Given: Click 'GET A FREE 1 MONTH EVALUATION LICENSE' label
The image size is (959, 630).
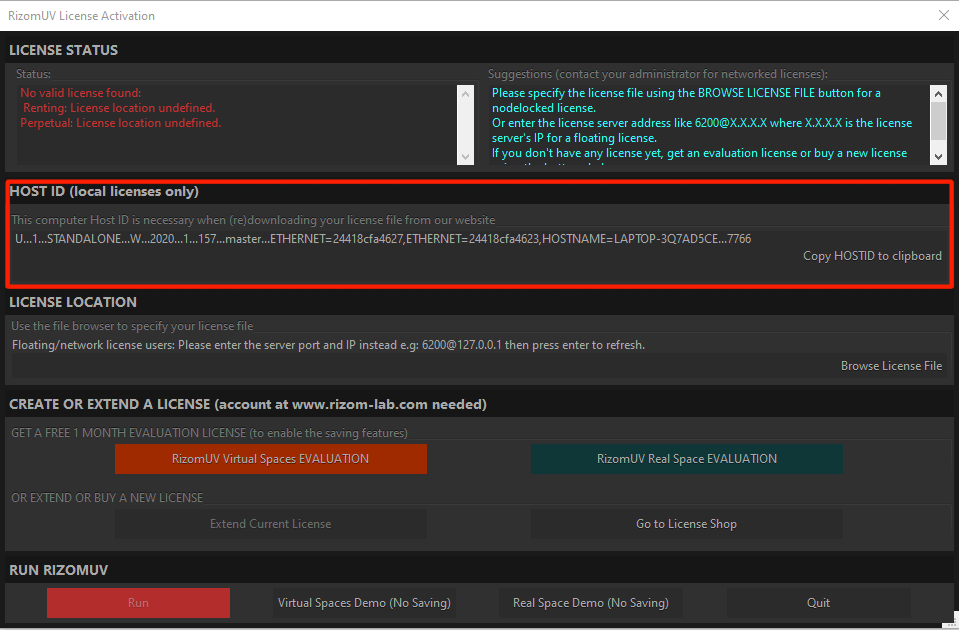Looking at the screenshot, I should (209, 433).
